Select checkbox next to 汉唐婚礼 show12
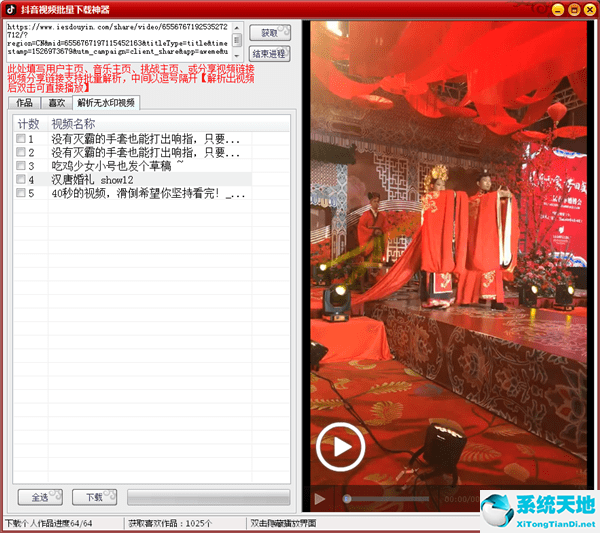Screen dimensions: 600x533 tap(21, 180)
